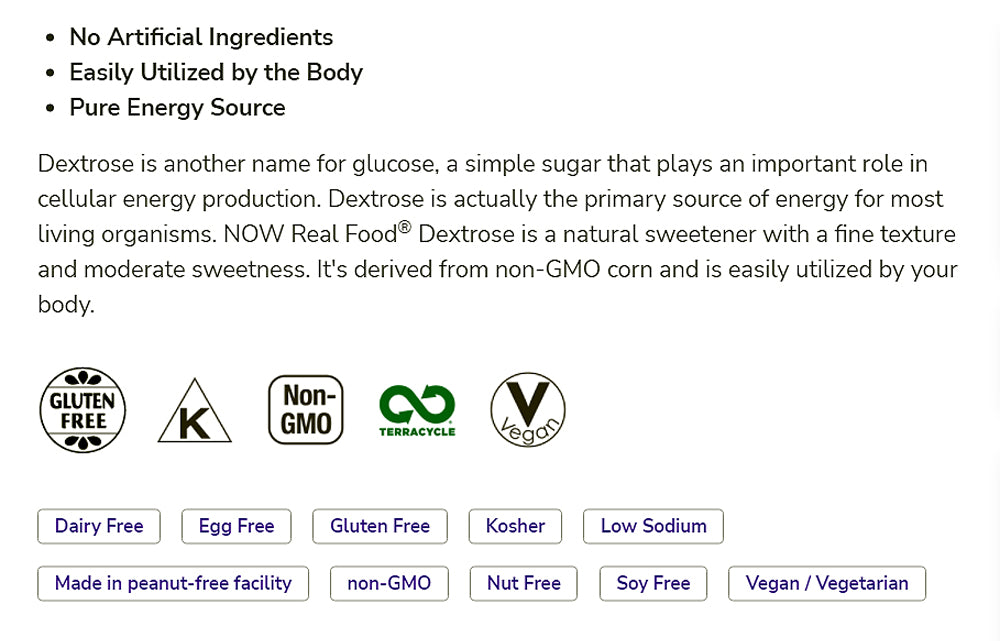This screenshot has width=1000, height=641.
Task: Open the Vegan / Vegetarian tag
Action: 827,583
